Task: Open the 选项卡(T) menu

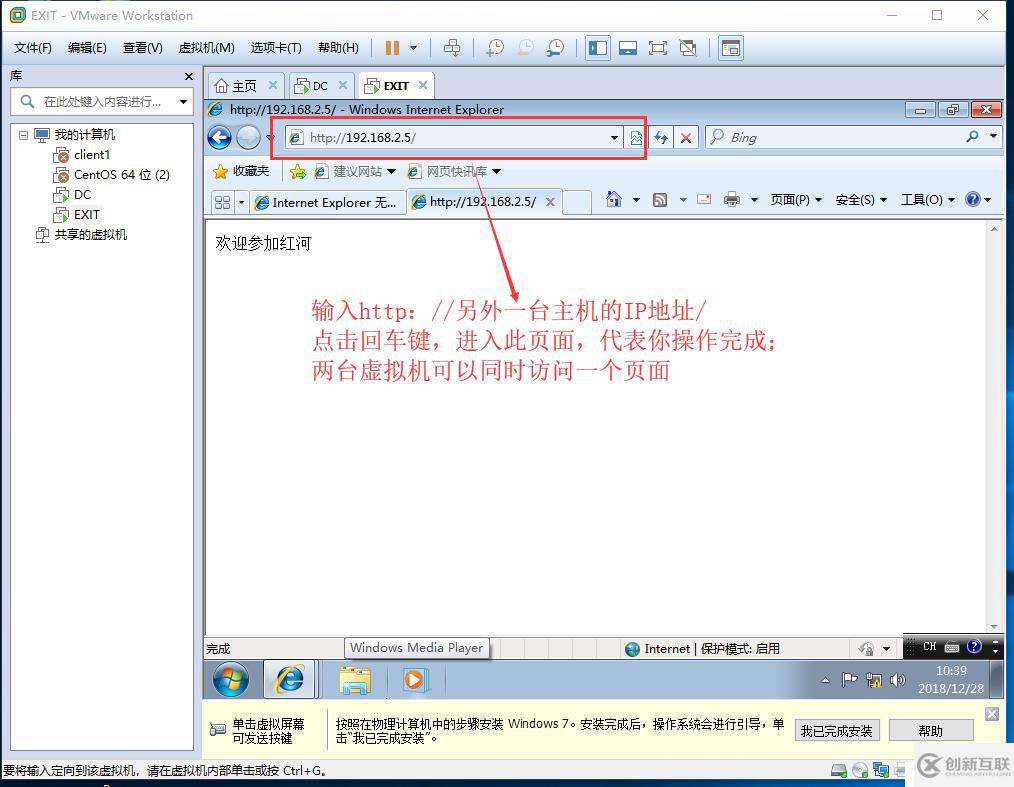Action: (275, 48)
